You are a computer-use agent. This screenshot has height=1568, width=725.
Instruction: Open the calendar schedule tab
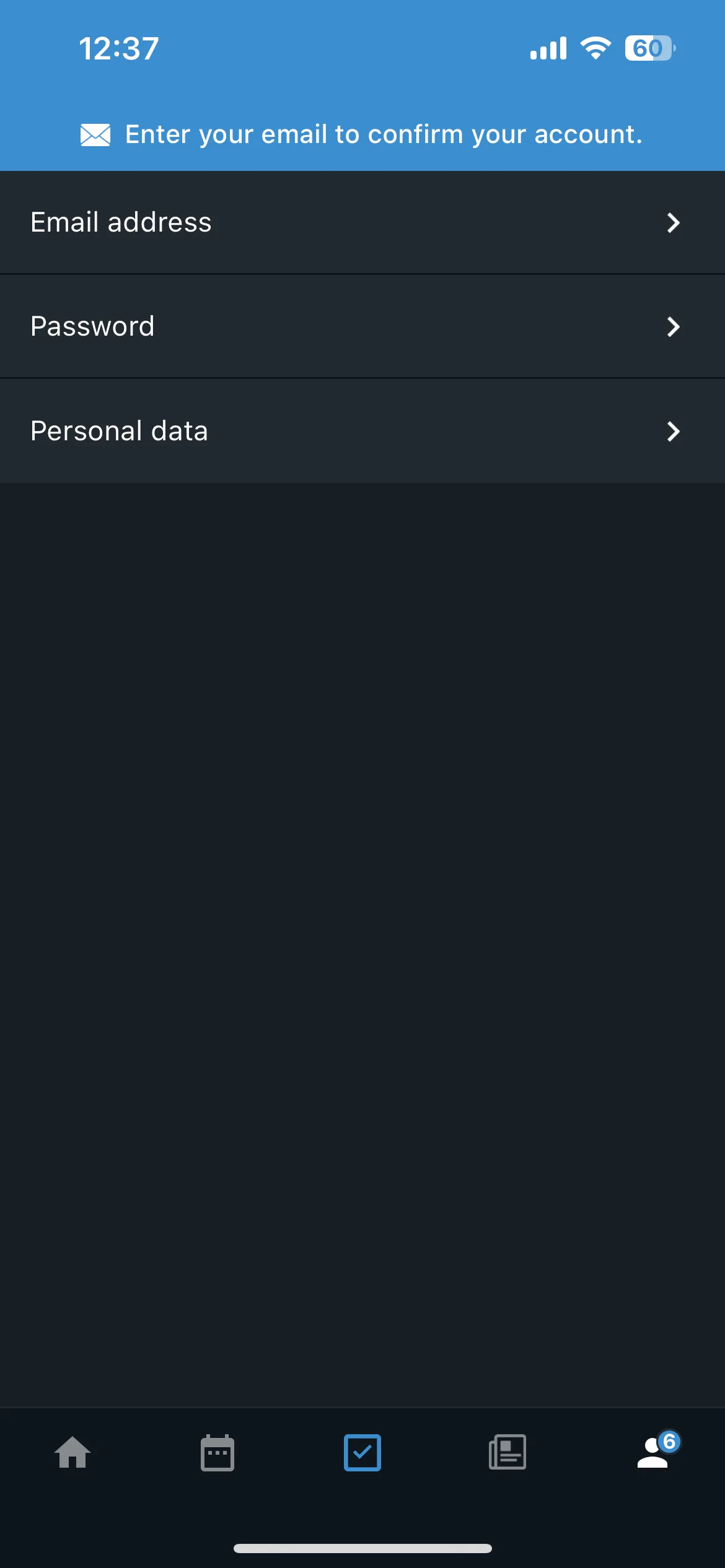[x=217, y=1452]
